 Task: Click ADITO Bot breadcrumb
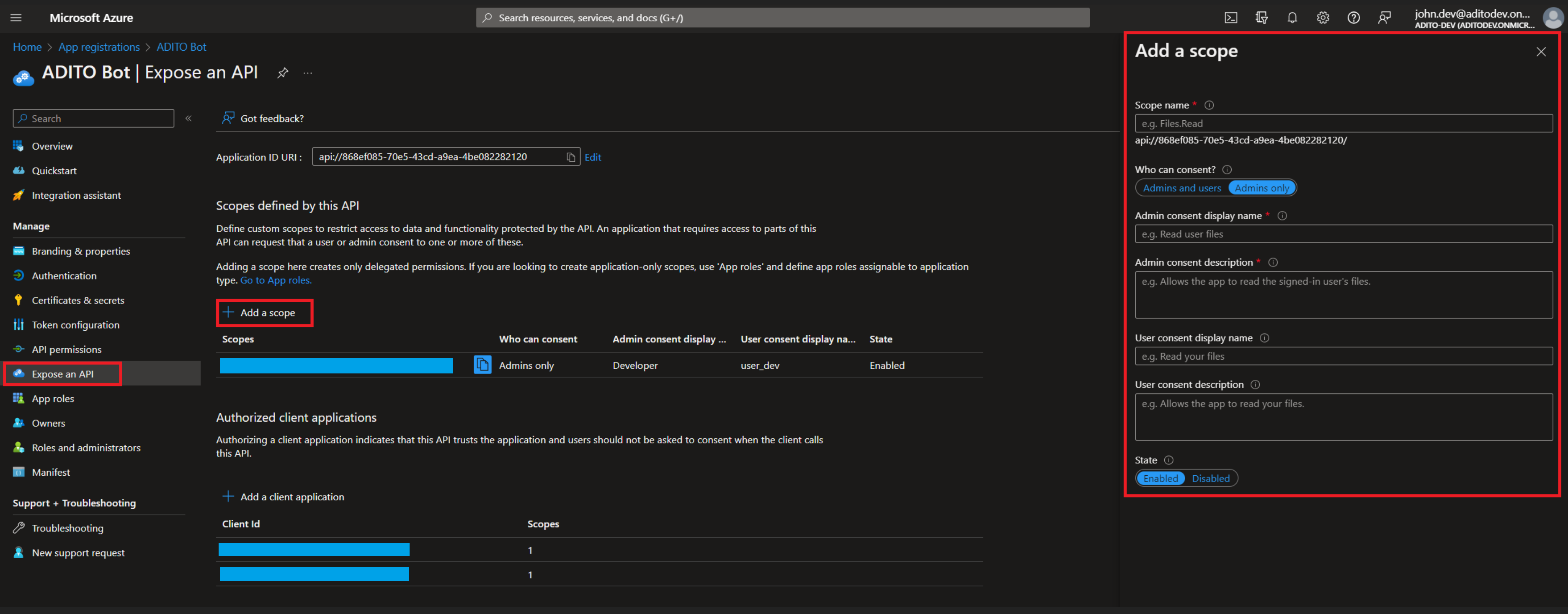(181, 47)
